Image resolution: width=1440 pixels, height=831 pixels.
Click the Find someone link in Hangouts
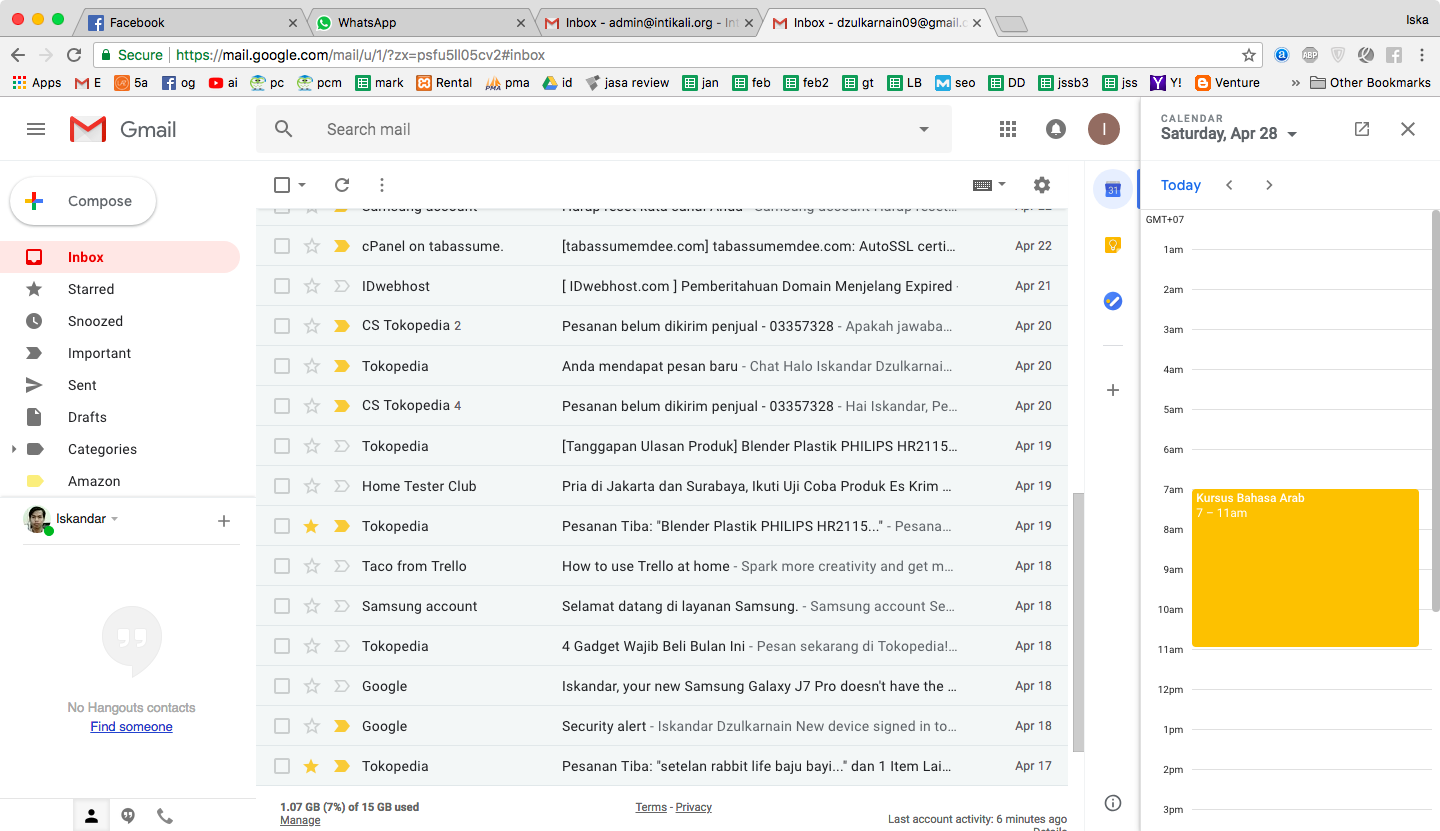[x=131, y=726]
